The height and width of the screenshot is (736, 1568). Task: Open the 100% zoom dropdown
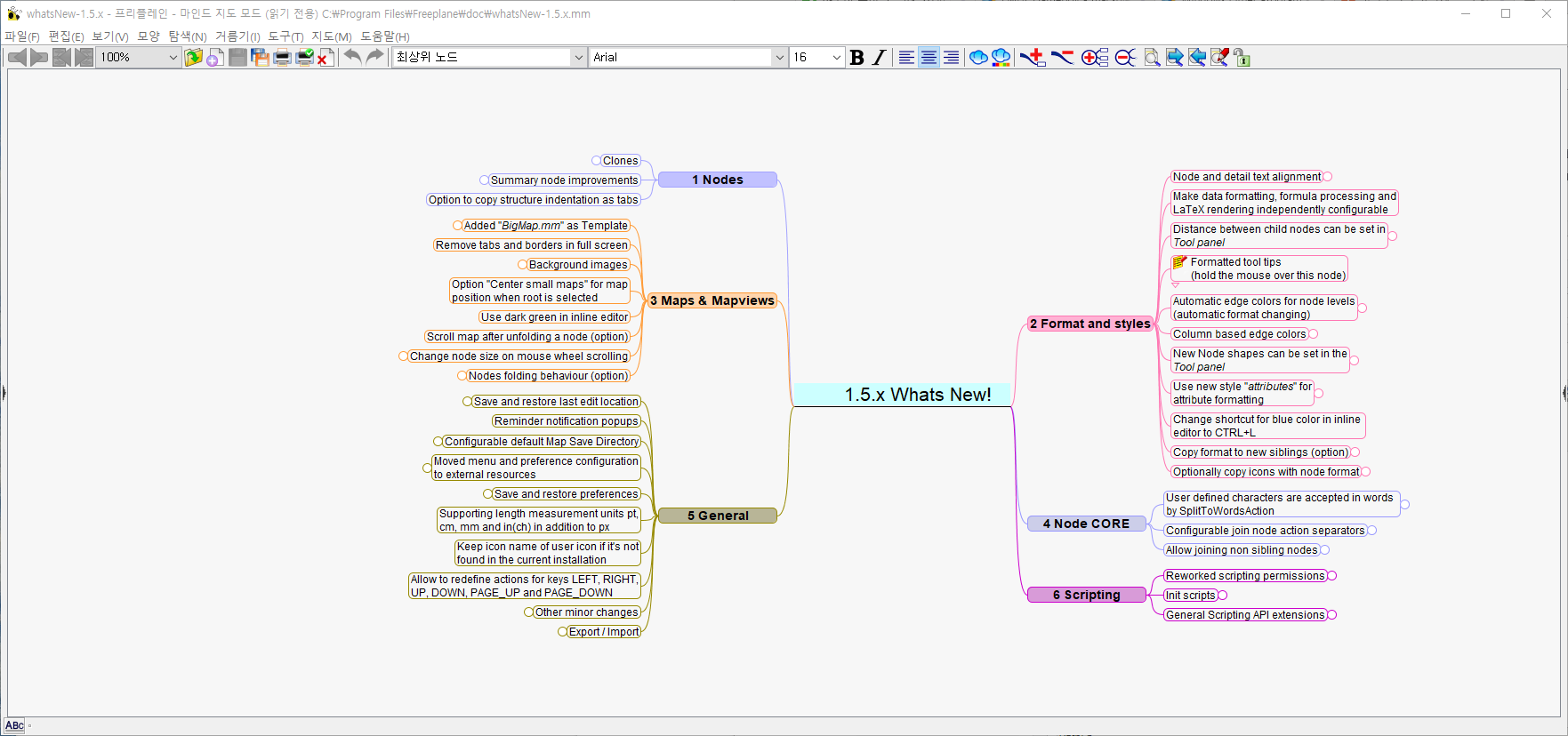coord(173,57)
